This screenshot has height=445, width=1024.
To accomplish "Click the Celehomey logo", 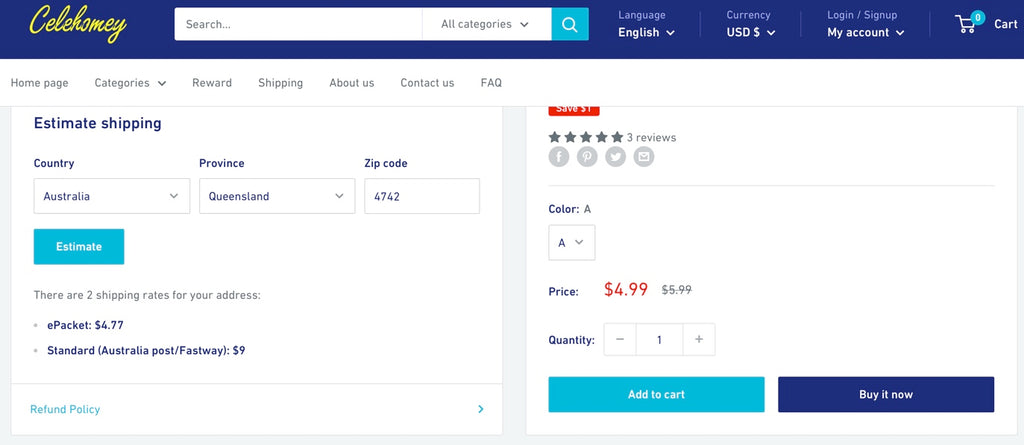I will (x=78, y=24).
